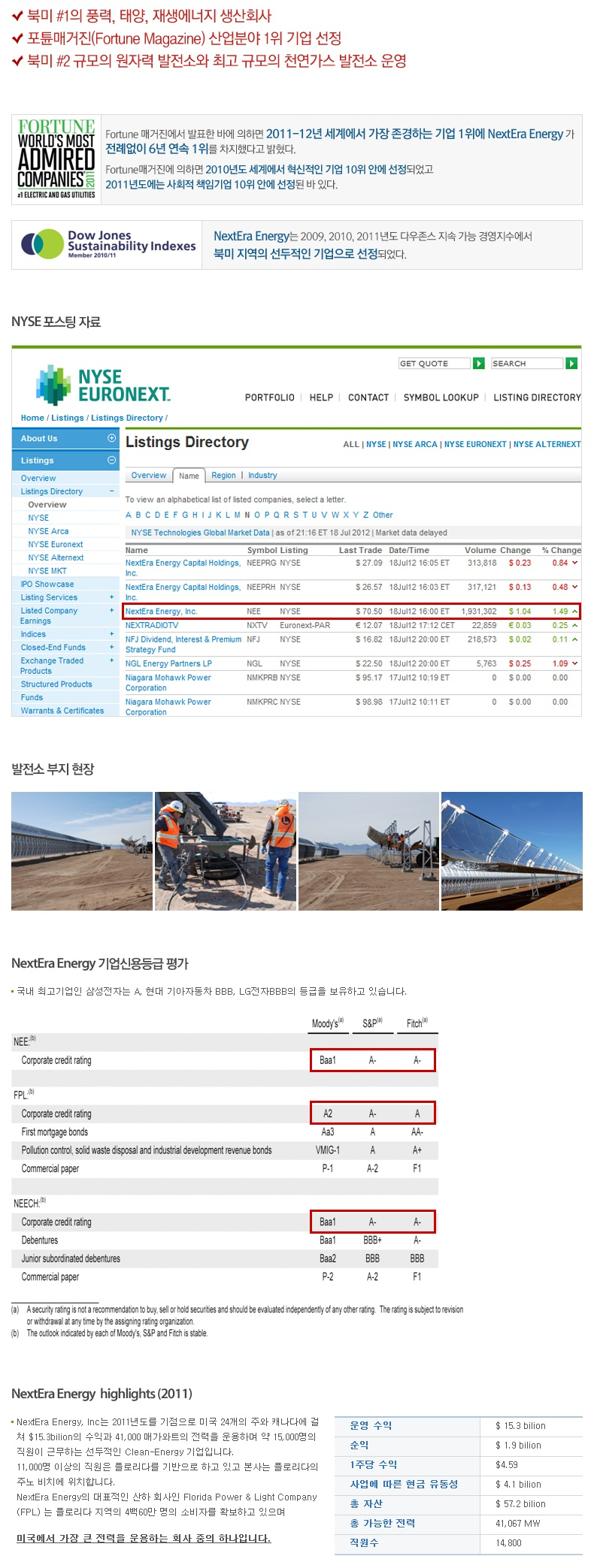Open Warrants & Certificates in the sidebar
The image size is (594, 1568).
click(62, 711)
